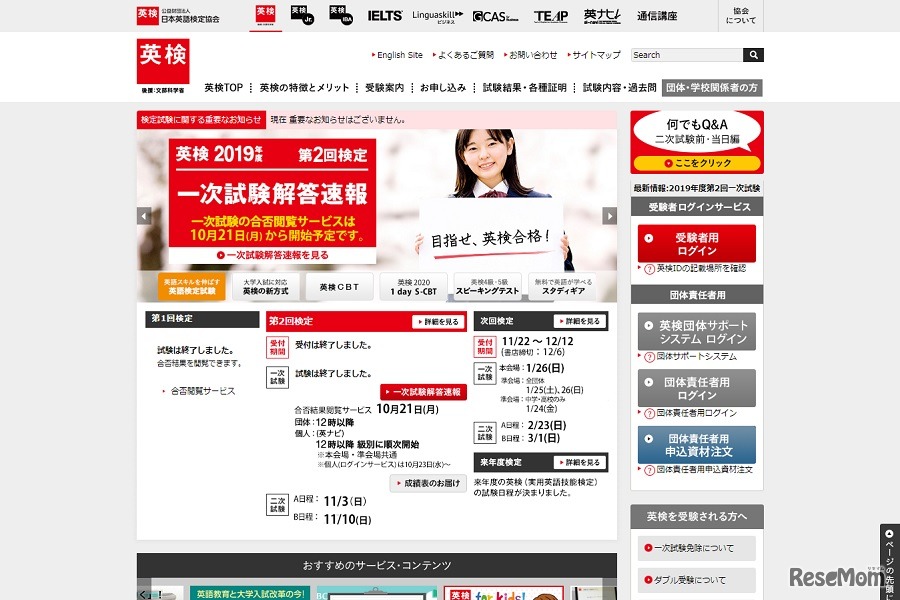
Task: Open 合否閲覧サービス link under 第1回検定
Action: pyautogui.click(x=203, y=391)
